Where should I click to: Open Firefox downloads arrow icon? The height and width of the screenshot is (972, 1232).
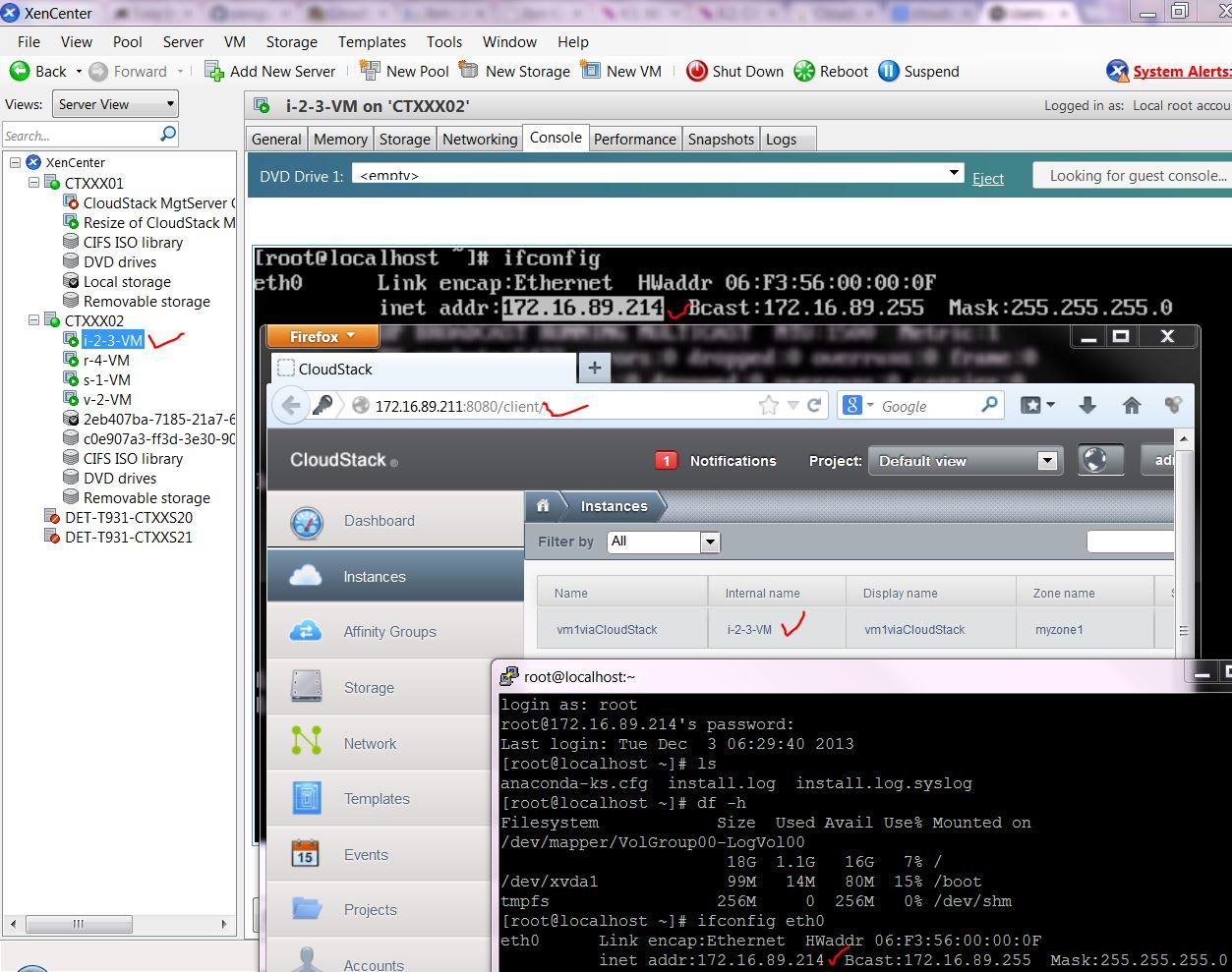[x=1087, y=405]
